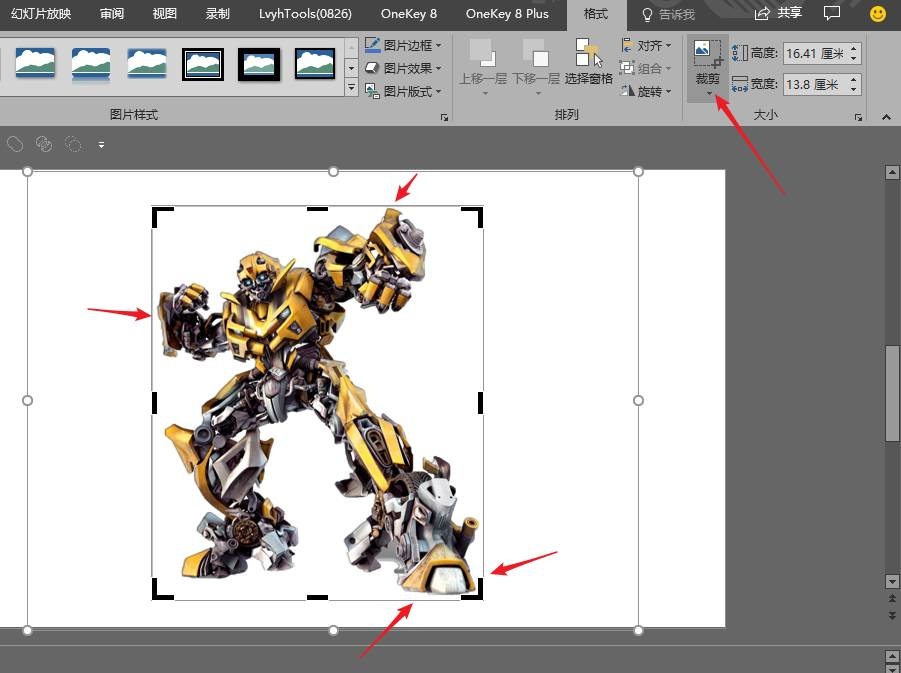Apply the second reflected picture style thumbnail
The width and height of the screenshot is (901, 673).
coord(91,63)
